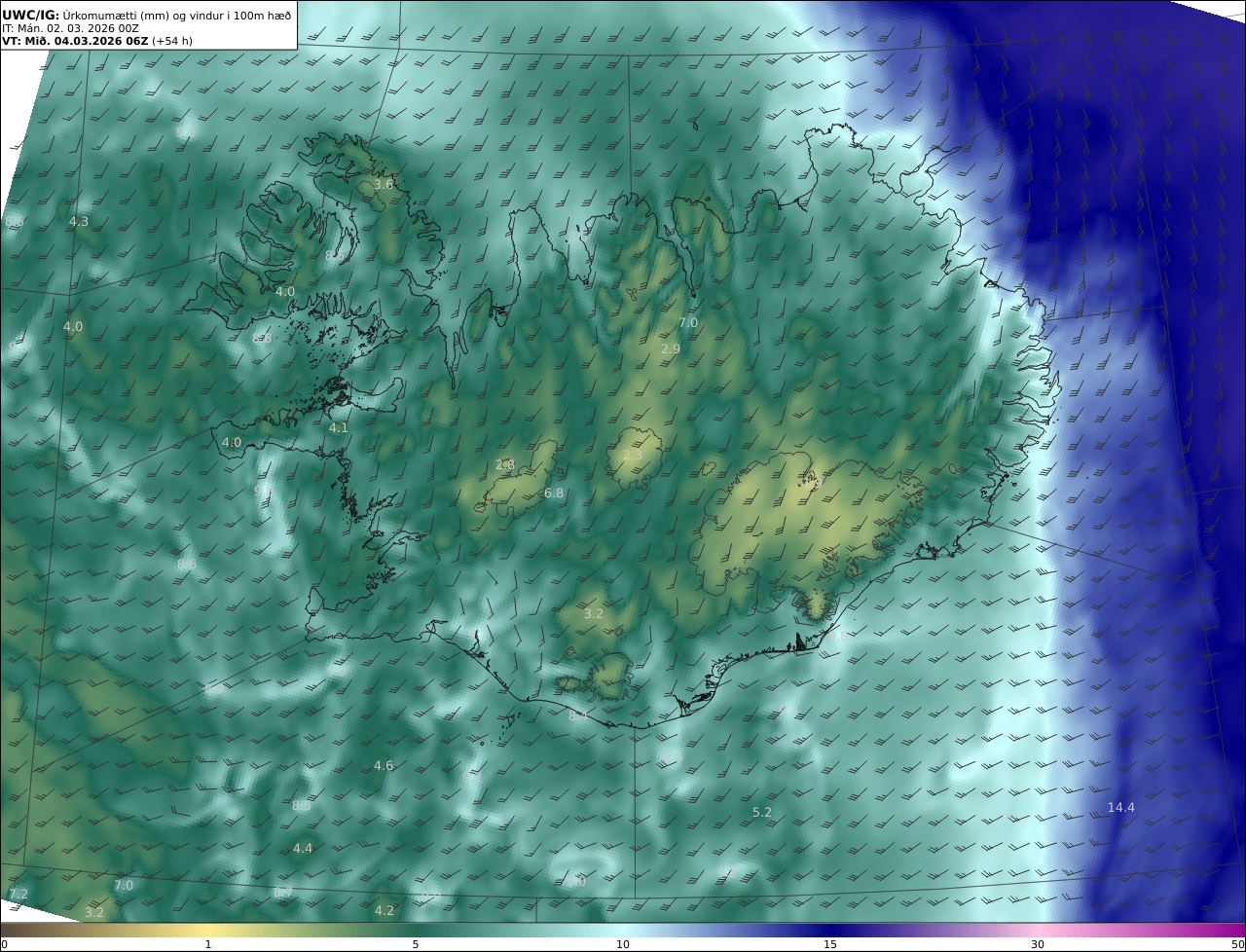Click the colorbar tick label 15
1246x952 pixels.
point(830,944)
